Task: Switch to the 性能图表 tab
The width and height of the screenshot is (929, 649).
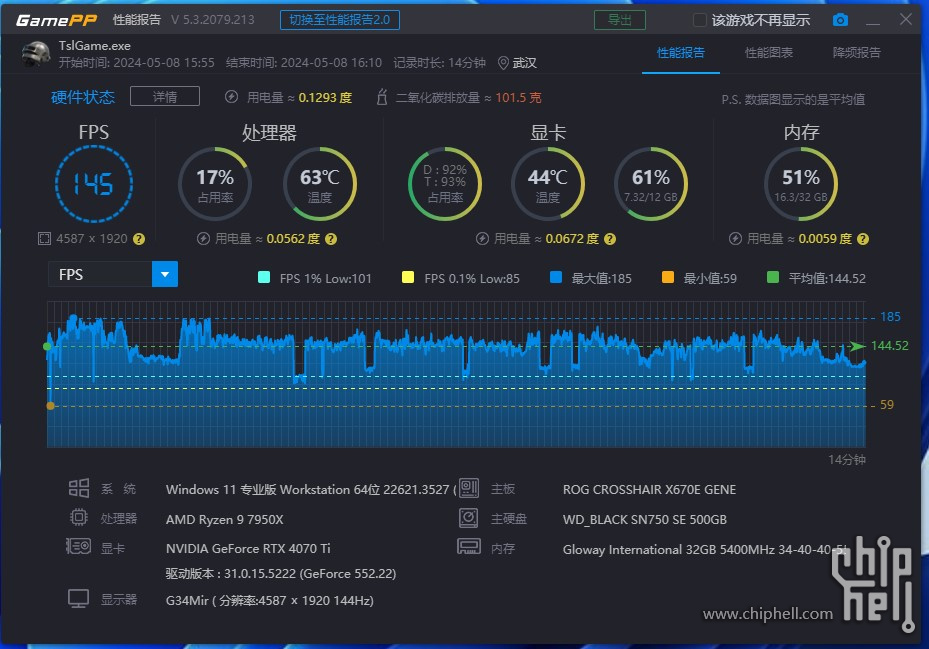Action: tap(768, 53)
